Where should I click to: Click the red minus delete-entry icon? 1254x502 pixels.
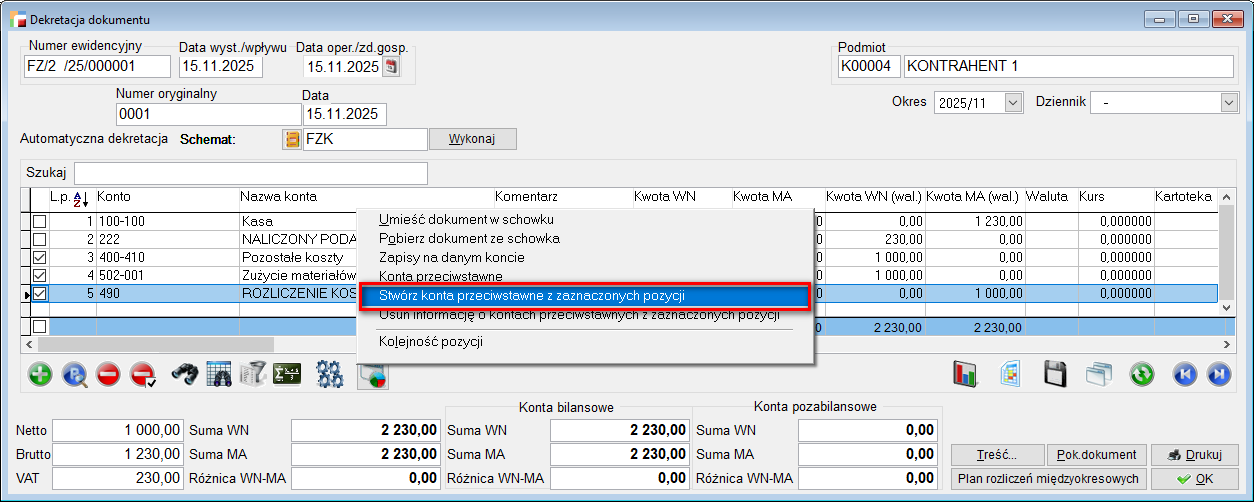point(108,375)
